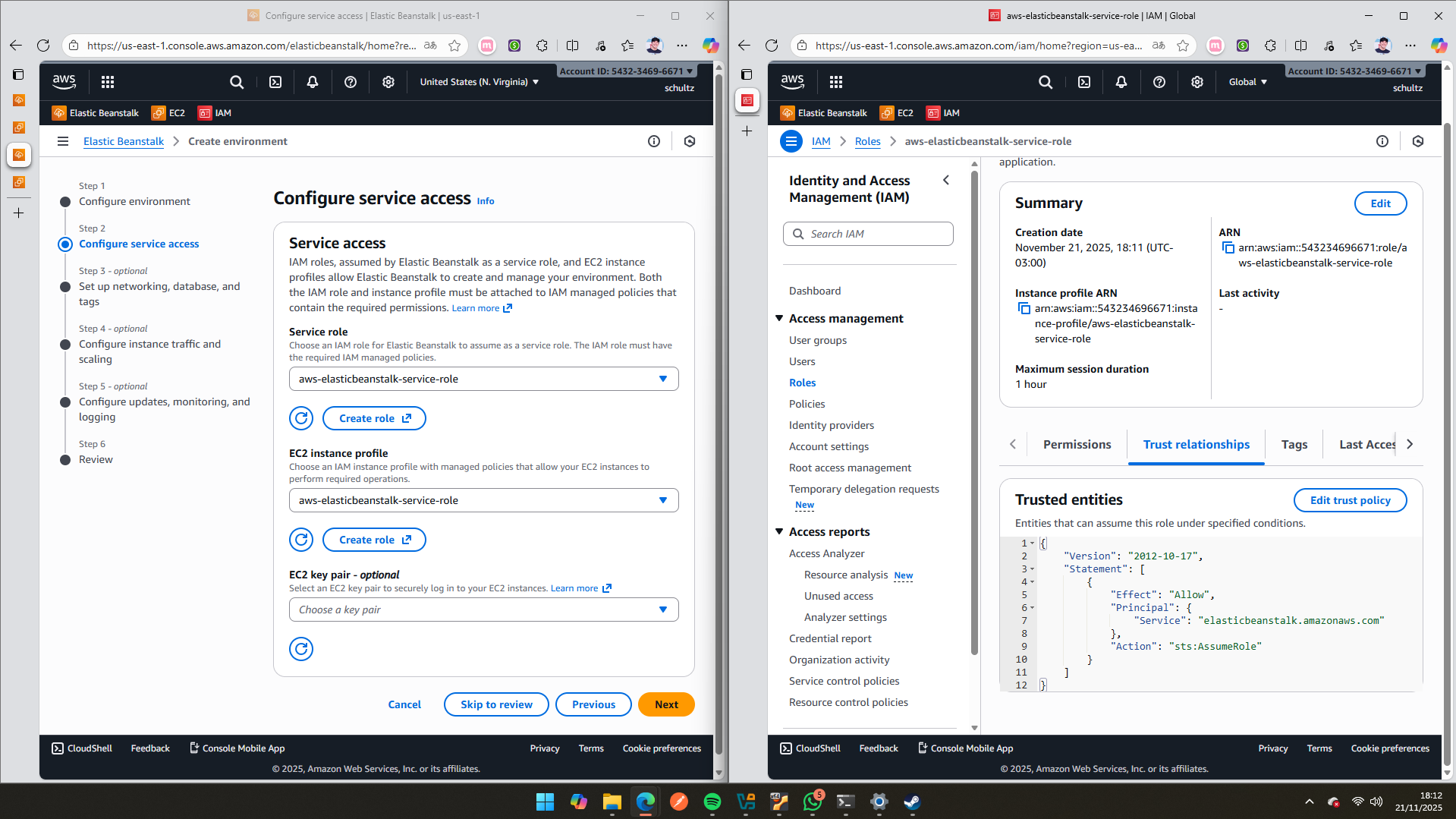This screenshot has height=819, width=1456.
Task: Toggle IAM navigation with blue hamburger button
Action: (791, 141)
